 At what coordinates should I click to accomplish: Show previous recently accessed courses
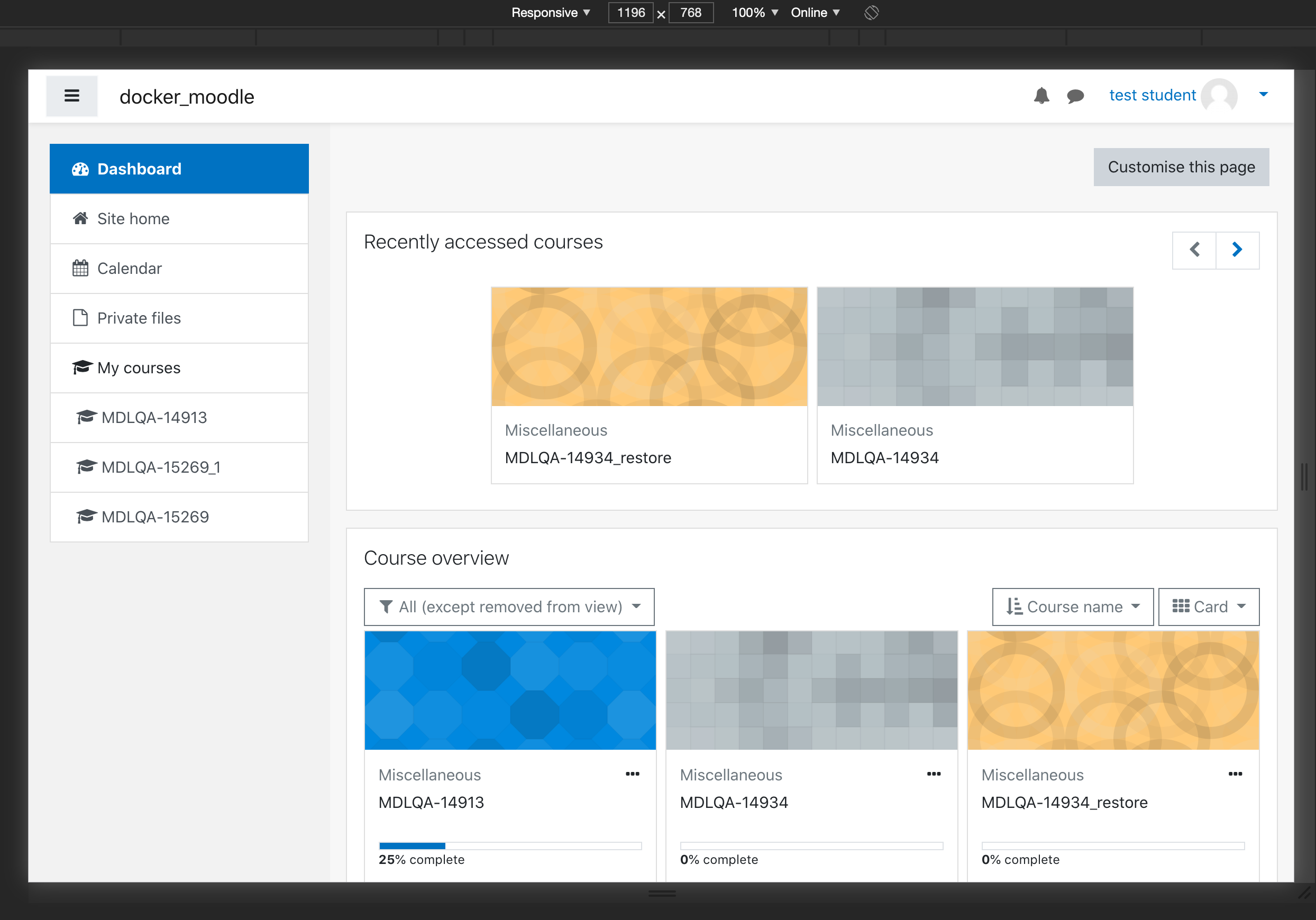(1194, 250)
